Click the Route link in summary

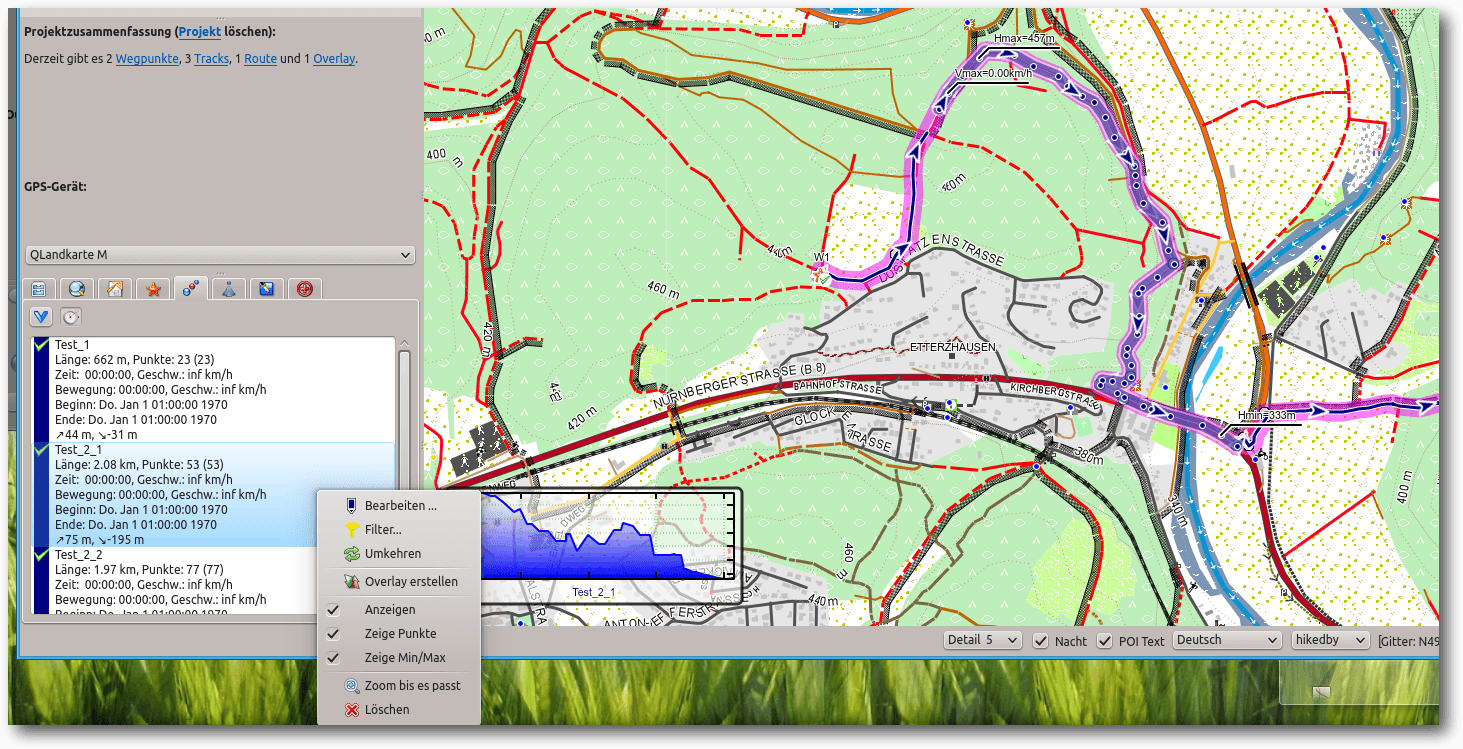[260, 59]
